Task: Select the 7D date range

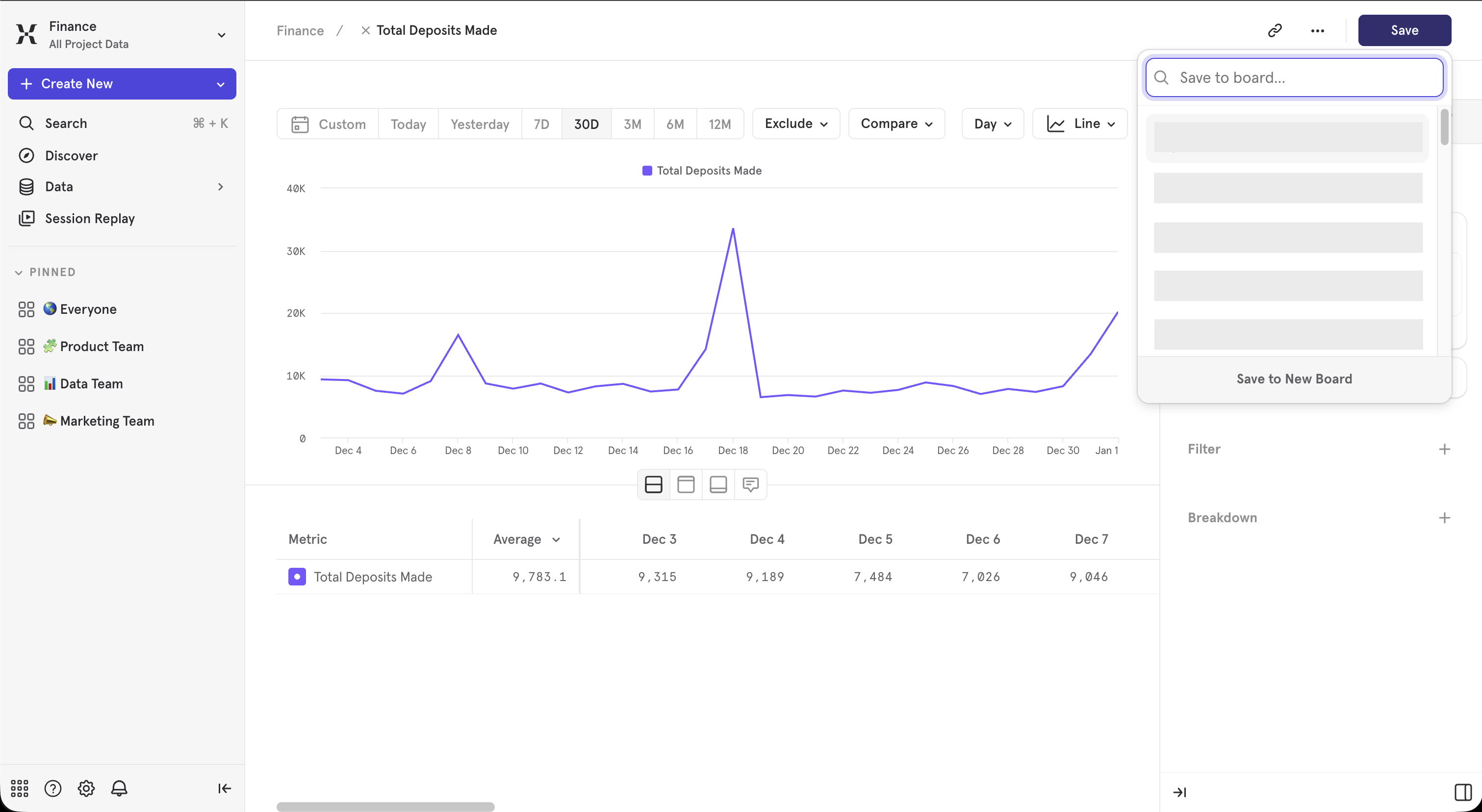Action: [x=541, y=124]
